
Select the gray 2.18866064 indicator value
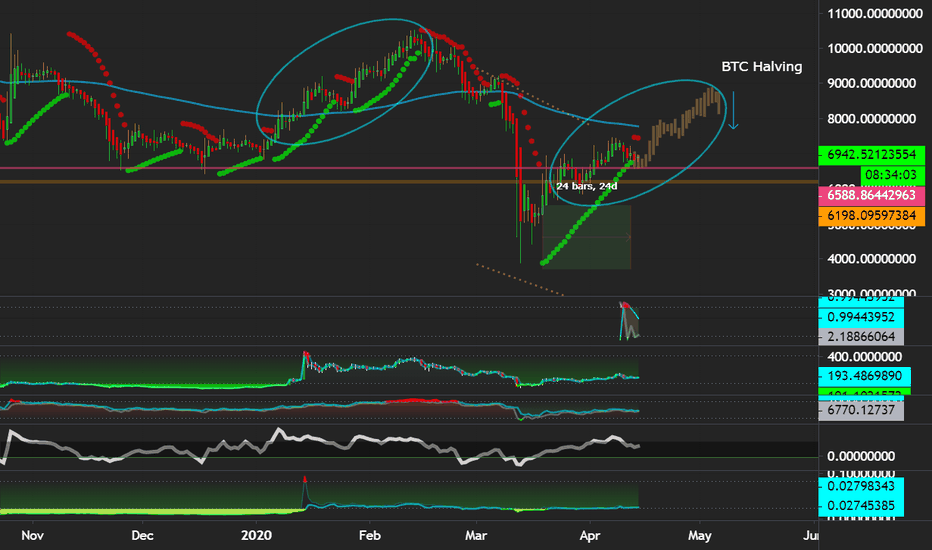[x=861, y=337]
